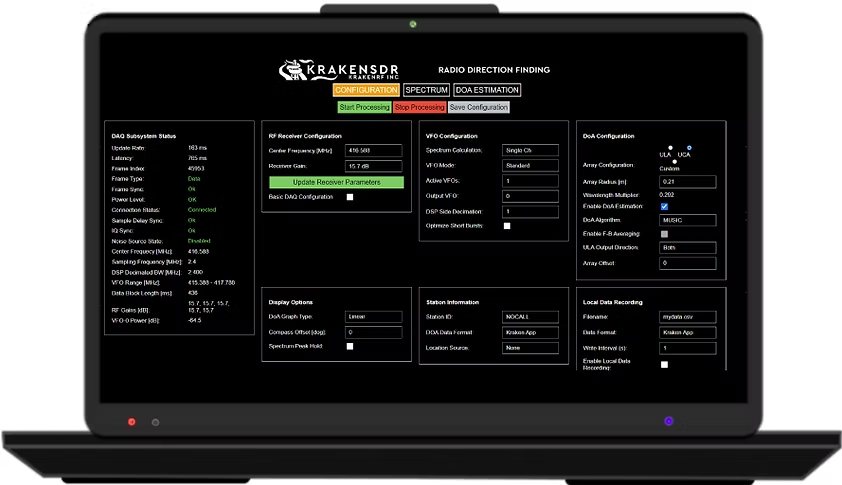Click the Noise Source State value Disabled
The image size is (842, 485).
pyautogui.click(x=199, y=241)
